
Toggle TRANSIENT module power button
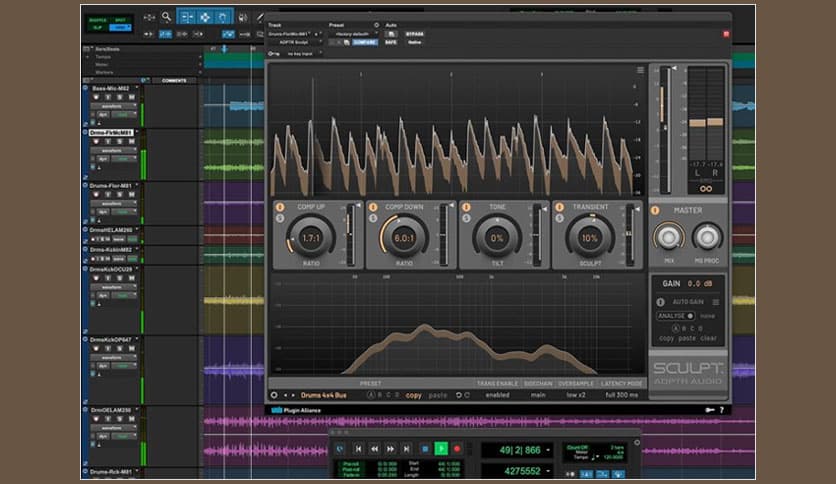[x=559, y=207]
